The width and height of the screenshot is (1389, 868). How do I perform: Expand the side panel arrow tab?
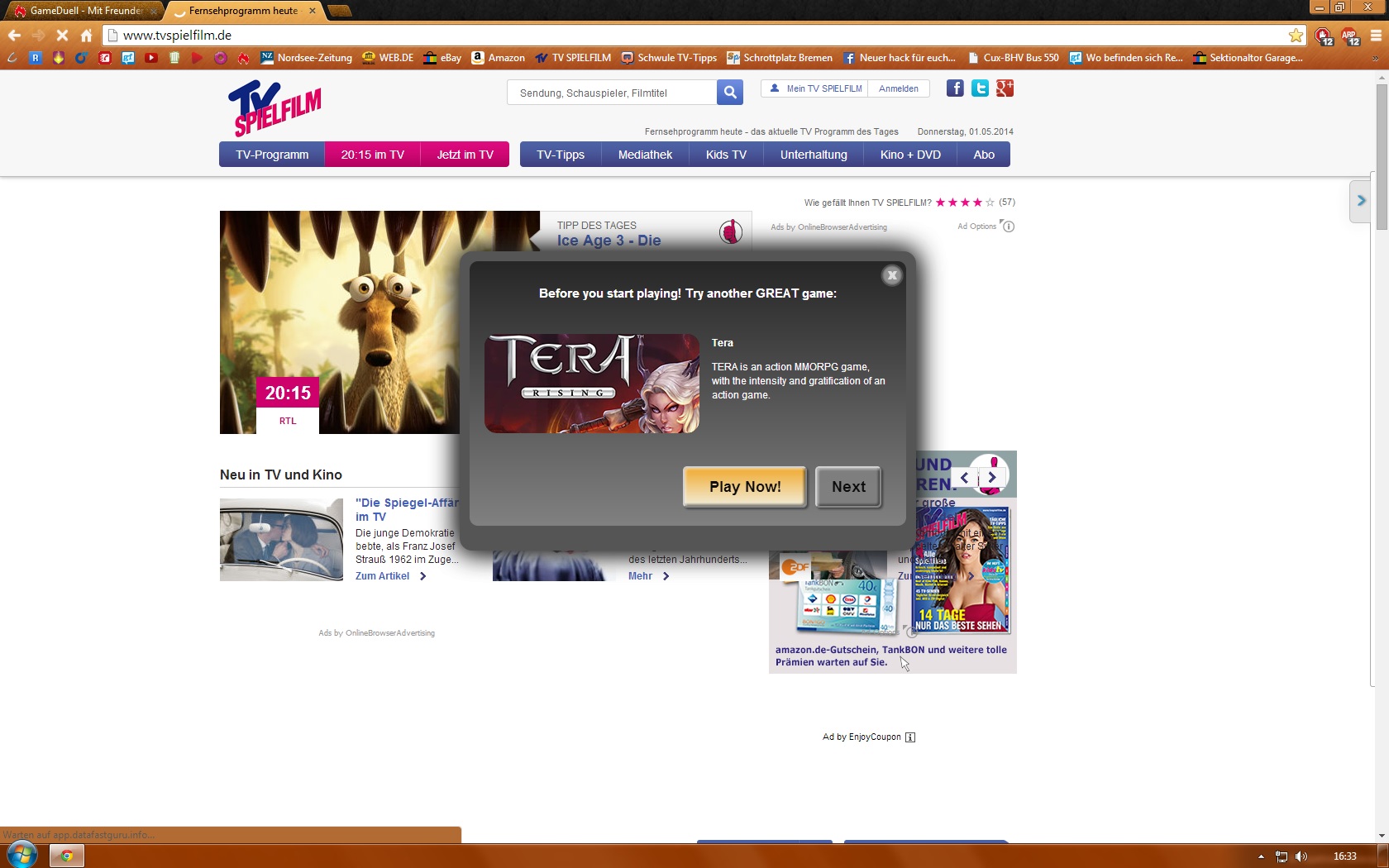point(1360,201)
